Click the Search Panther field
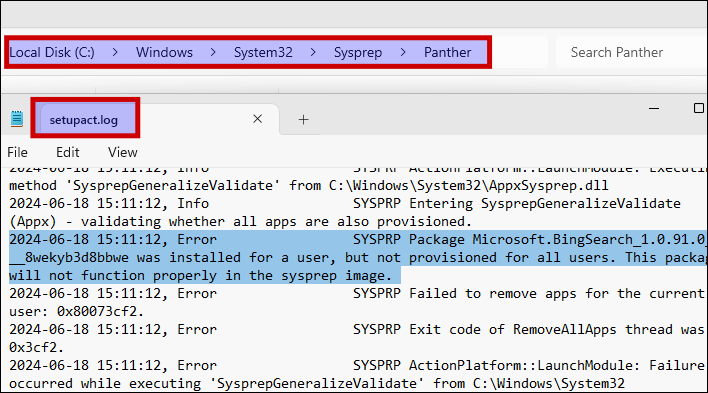708x393 pixels. click(631, 52)
